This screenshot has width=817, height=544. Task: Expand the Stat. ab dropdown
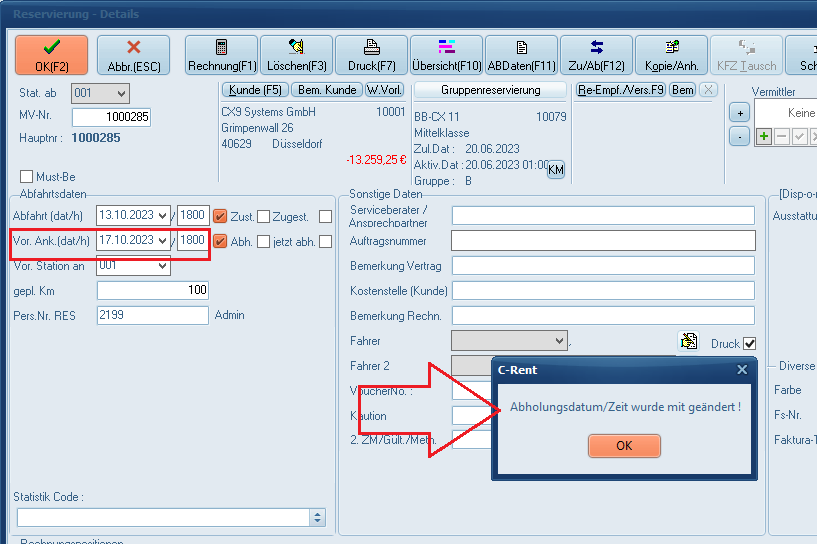121,93
